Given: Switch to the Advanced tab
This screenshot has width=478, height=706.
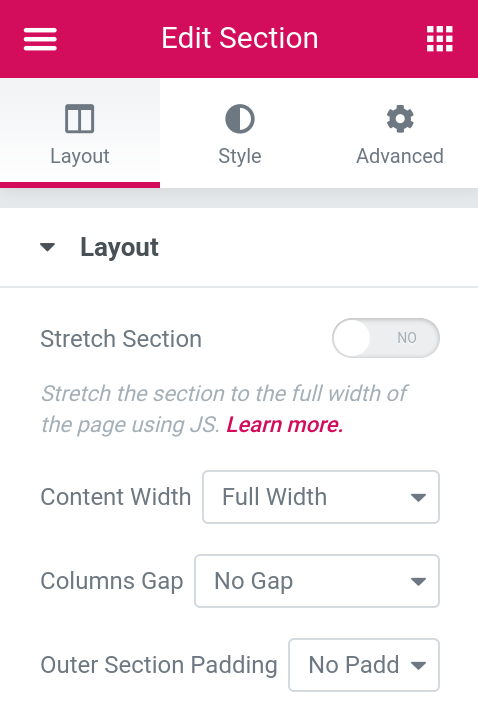Looking at the screenshot, I should (400, 133).
